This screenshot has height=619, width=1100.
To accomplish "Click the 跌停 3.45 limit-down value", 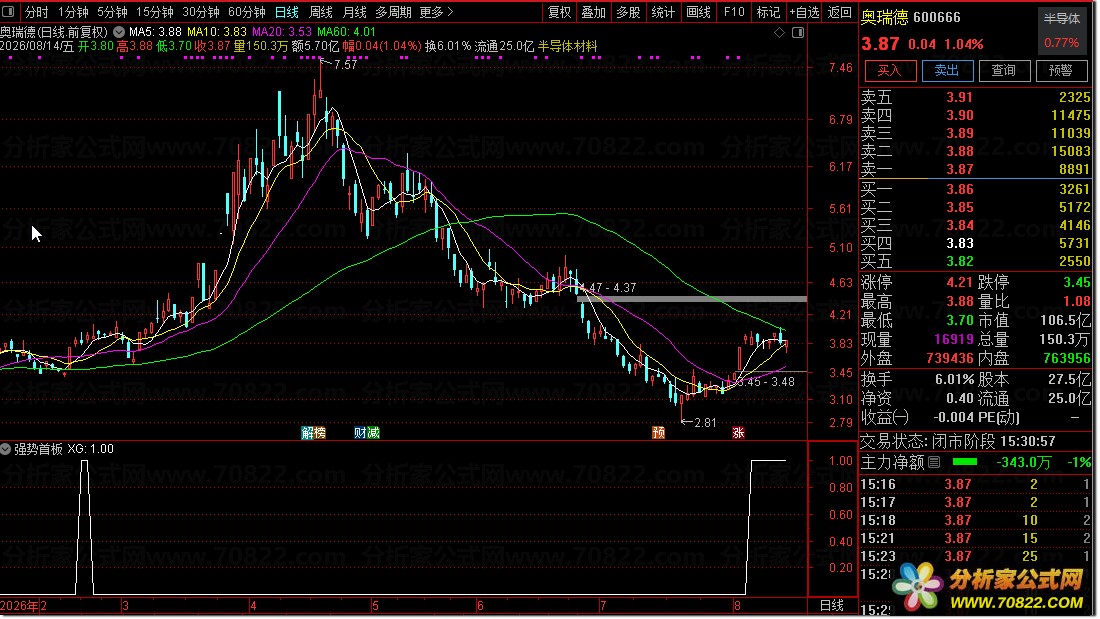I will click(1077, 282).
